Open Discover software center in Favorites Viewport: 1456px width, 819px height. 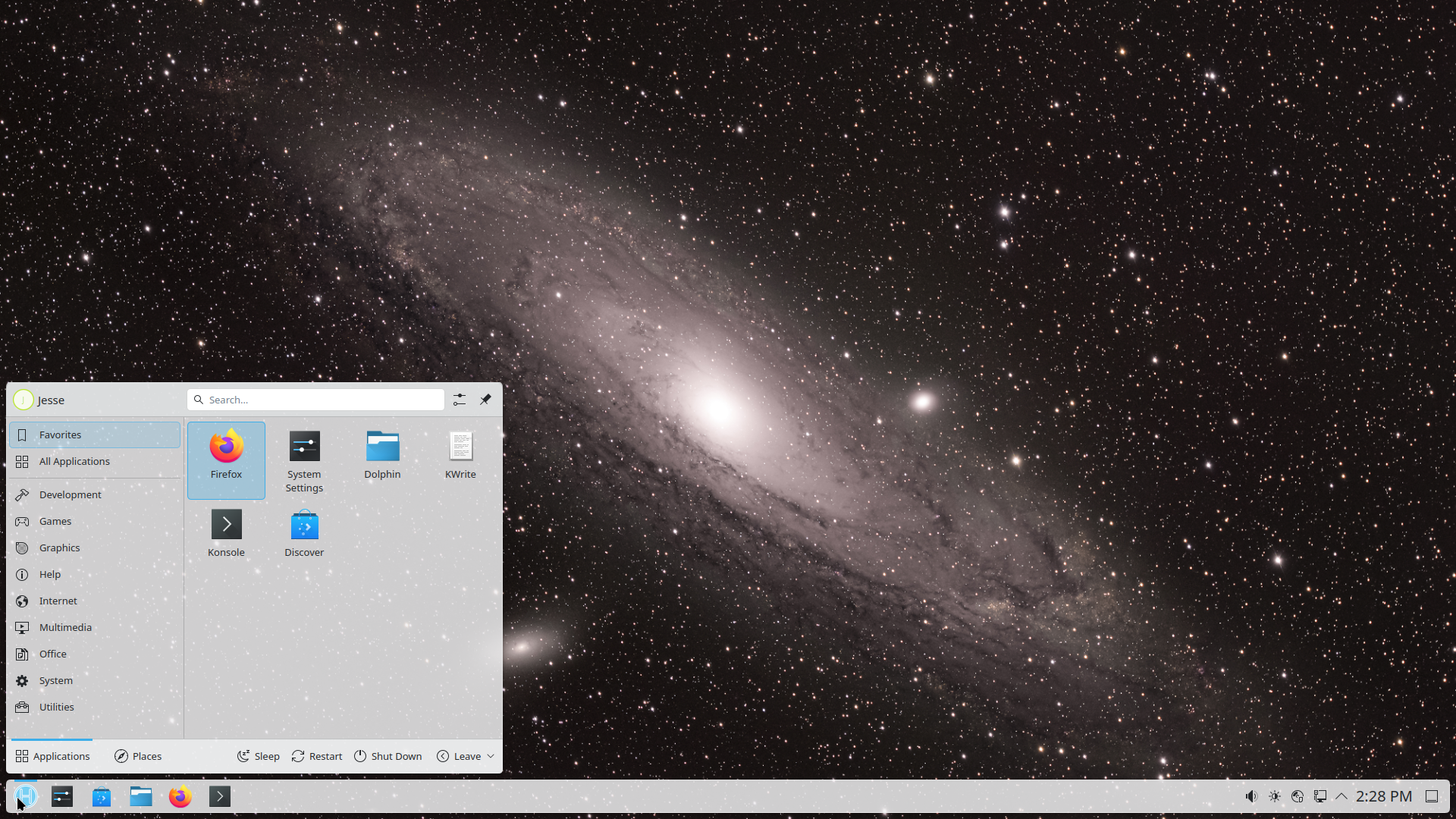[x=304, y=538]
